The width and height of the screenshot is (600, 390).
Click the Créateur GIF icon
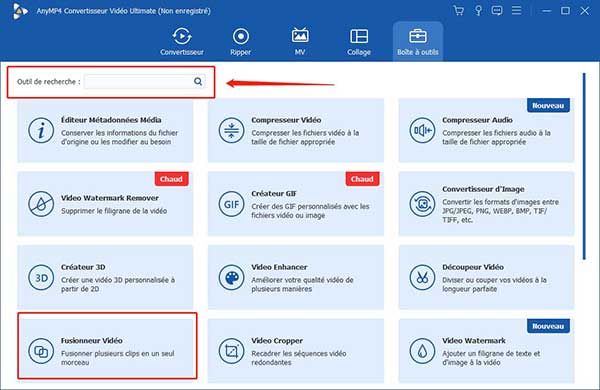point(232,204)
